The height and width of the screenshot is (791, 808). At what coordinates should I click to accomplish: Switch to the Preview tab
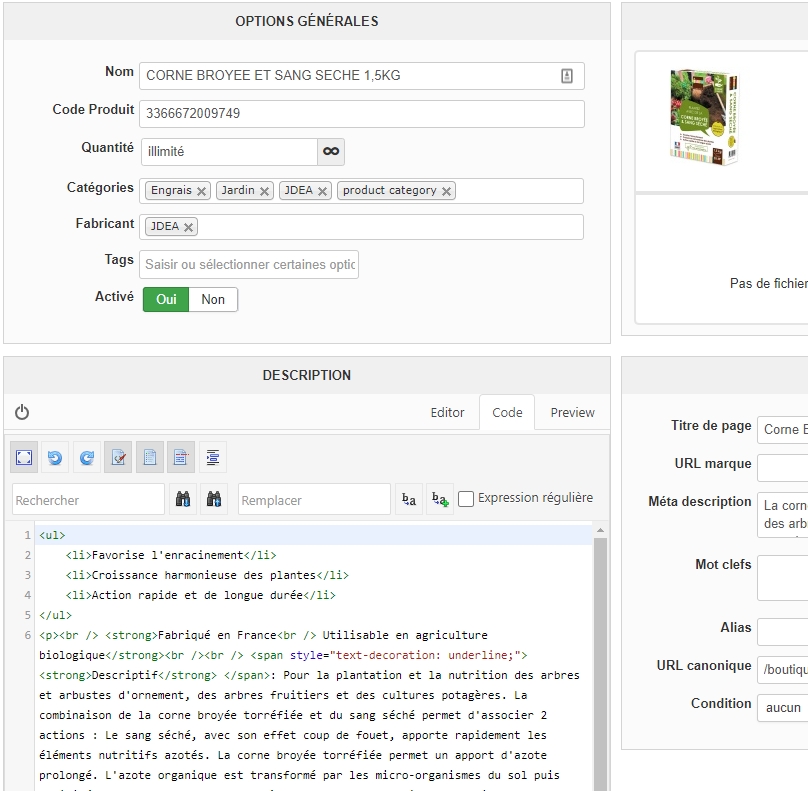(572, 412)
